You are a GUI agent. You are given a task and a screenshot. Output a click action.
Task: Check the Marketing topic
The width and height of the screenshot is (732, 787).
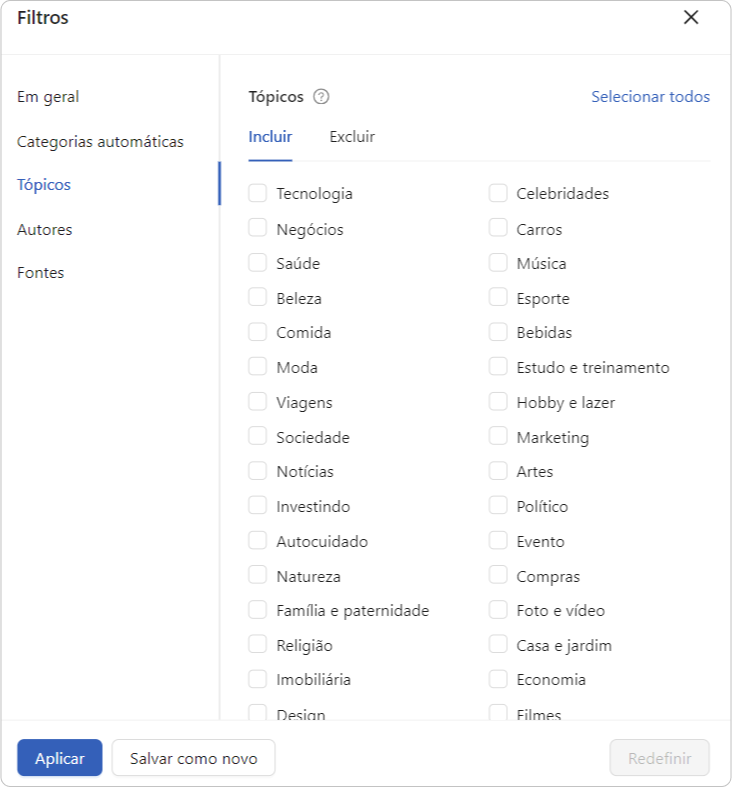tap(498, 437)
